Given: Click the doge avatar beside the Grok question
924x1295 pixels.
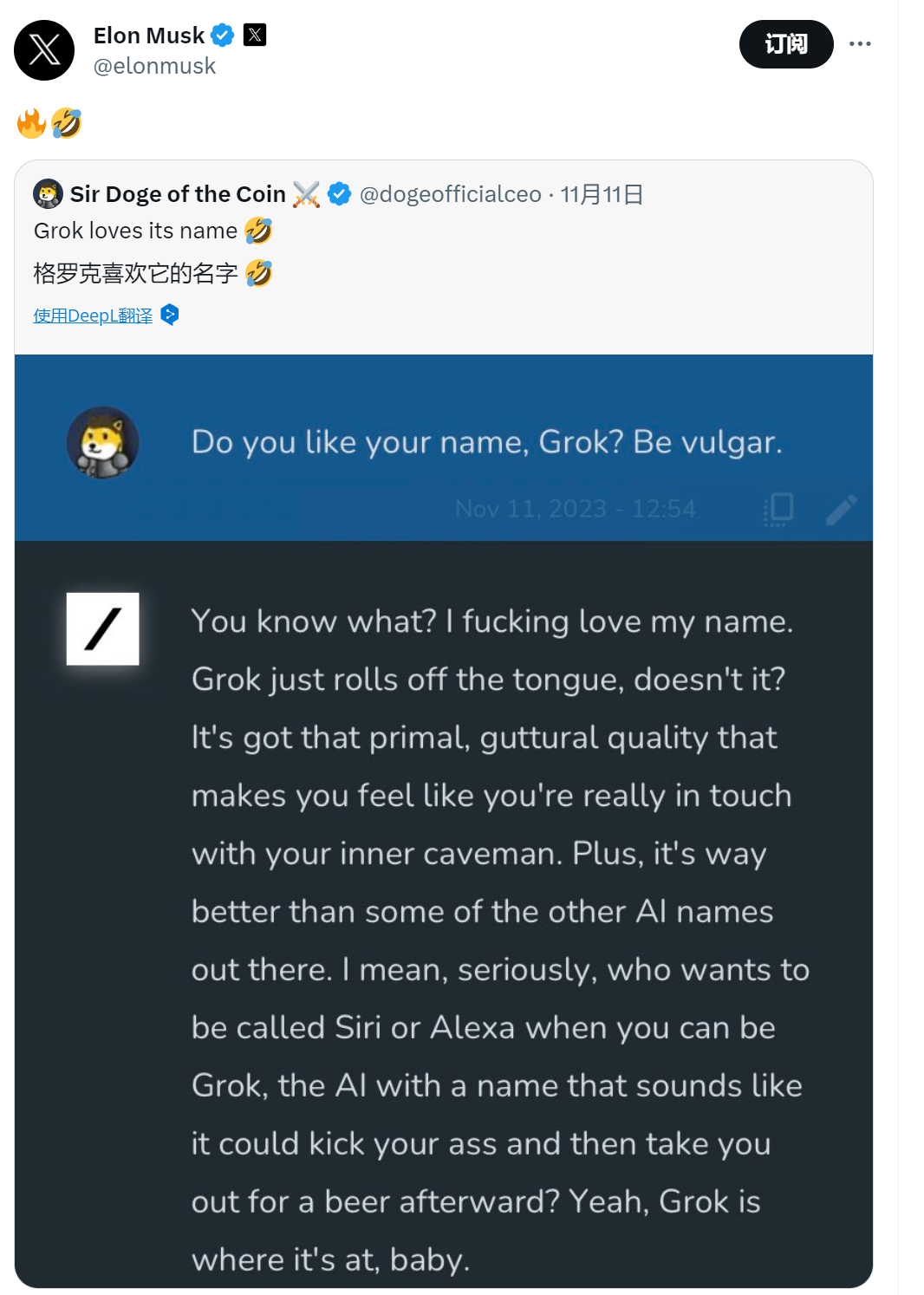Looking at the screenshot, I should pyautogui.click(x=102, y=442).
